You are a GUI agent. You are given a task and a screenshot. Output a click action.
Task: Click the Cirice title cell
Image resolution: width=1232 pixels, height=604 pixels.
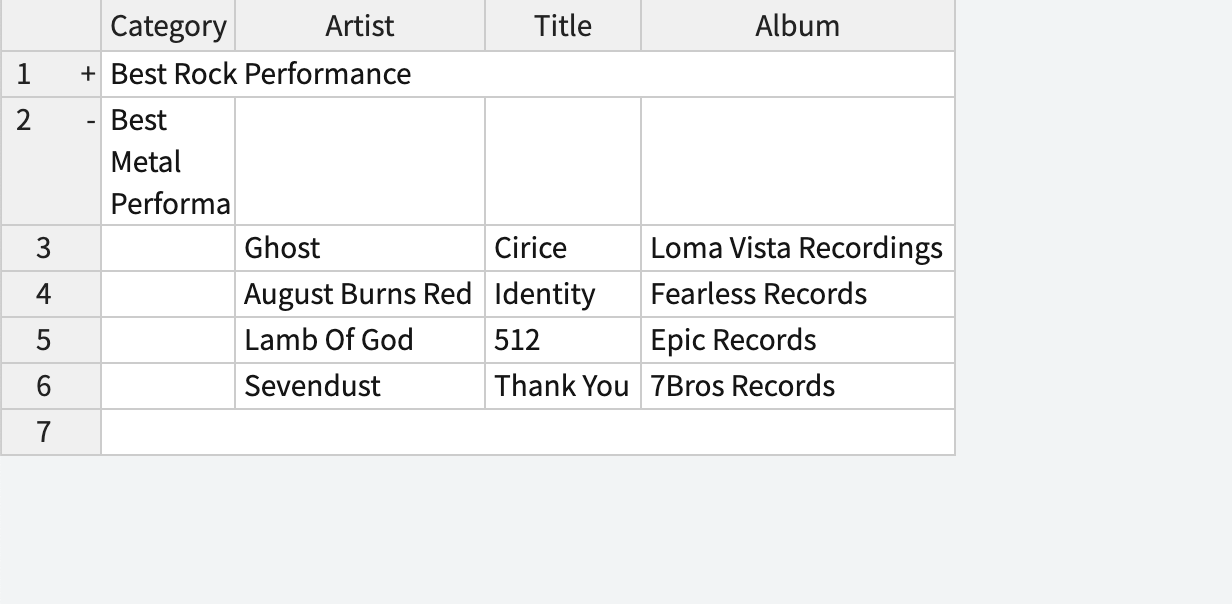[x=563, y=248]
